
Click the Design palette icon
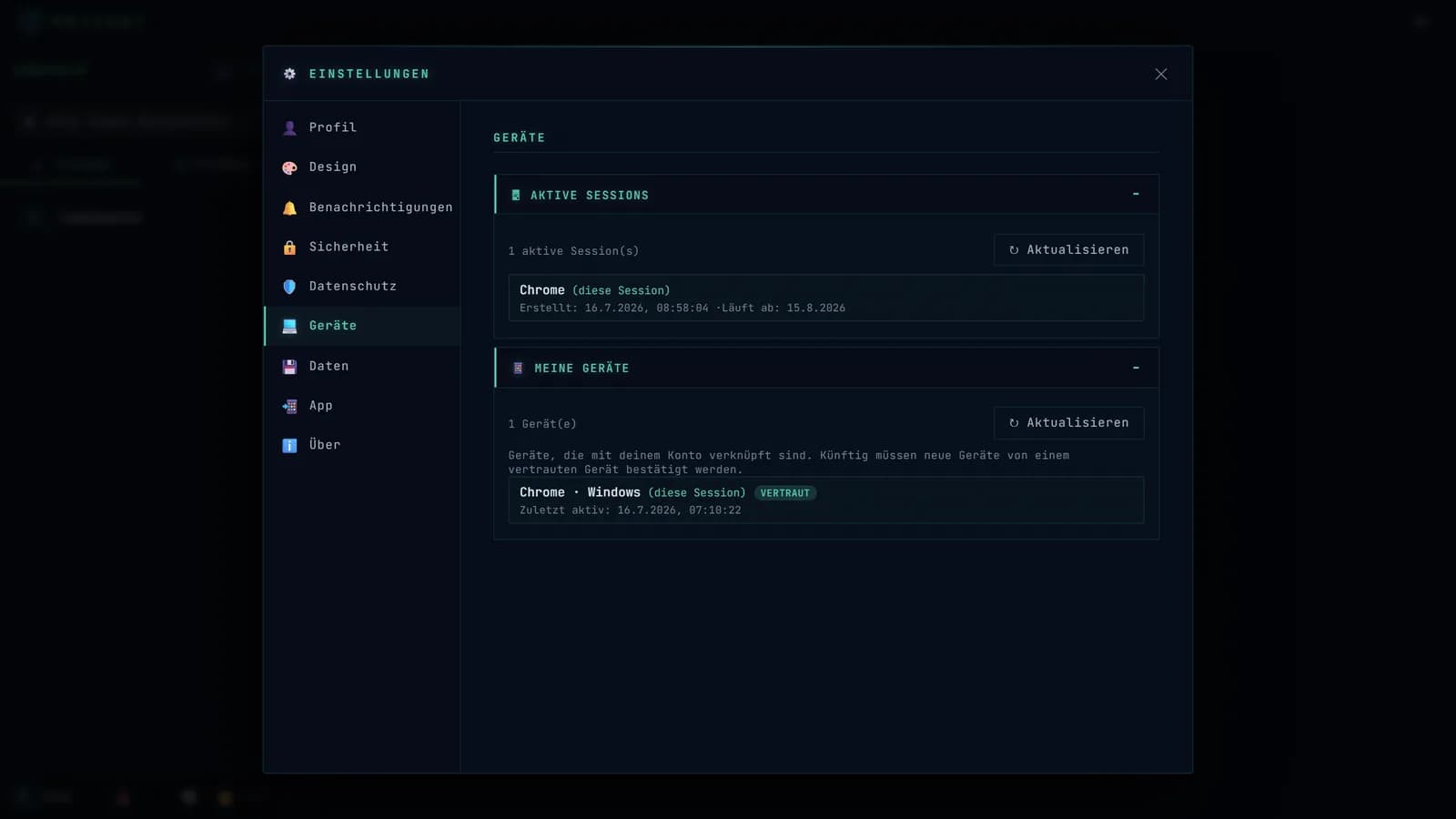coord(289,167)
